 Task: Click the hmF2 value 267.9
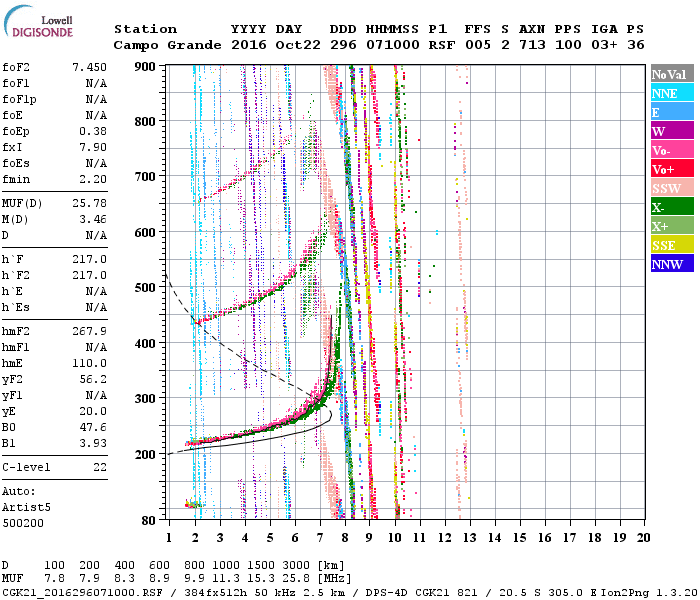tap(89, 331)
